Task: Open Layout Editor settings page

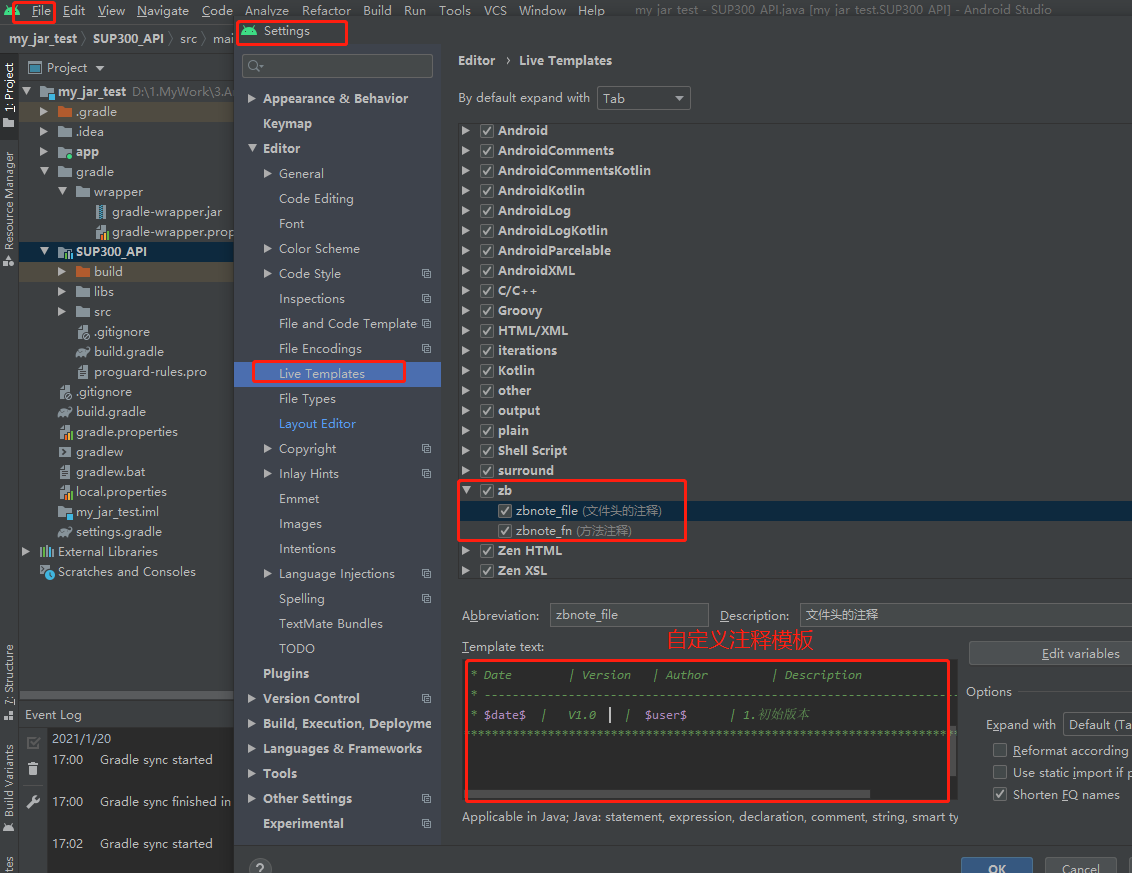Action: pyautogui.click(x=317, y=424)
